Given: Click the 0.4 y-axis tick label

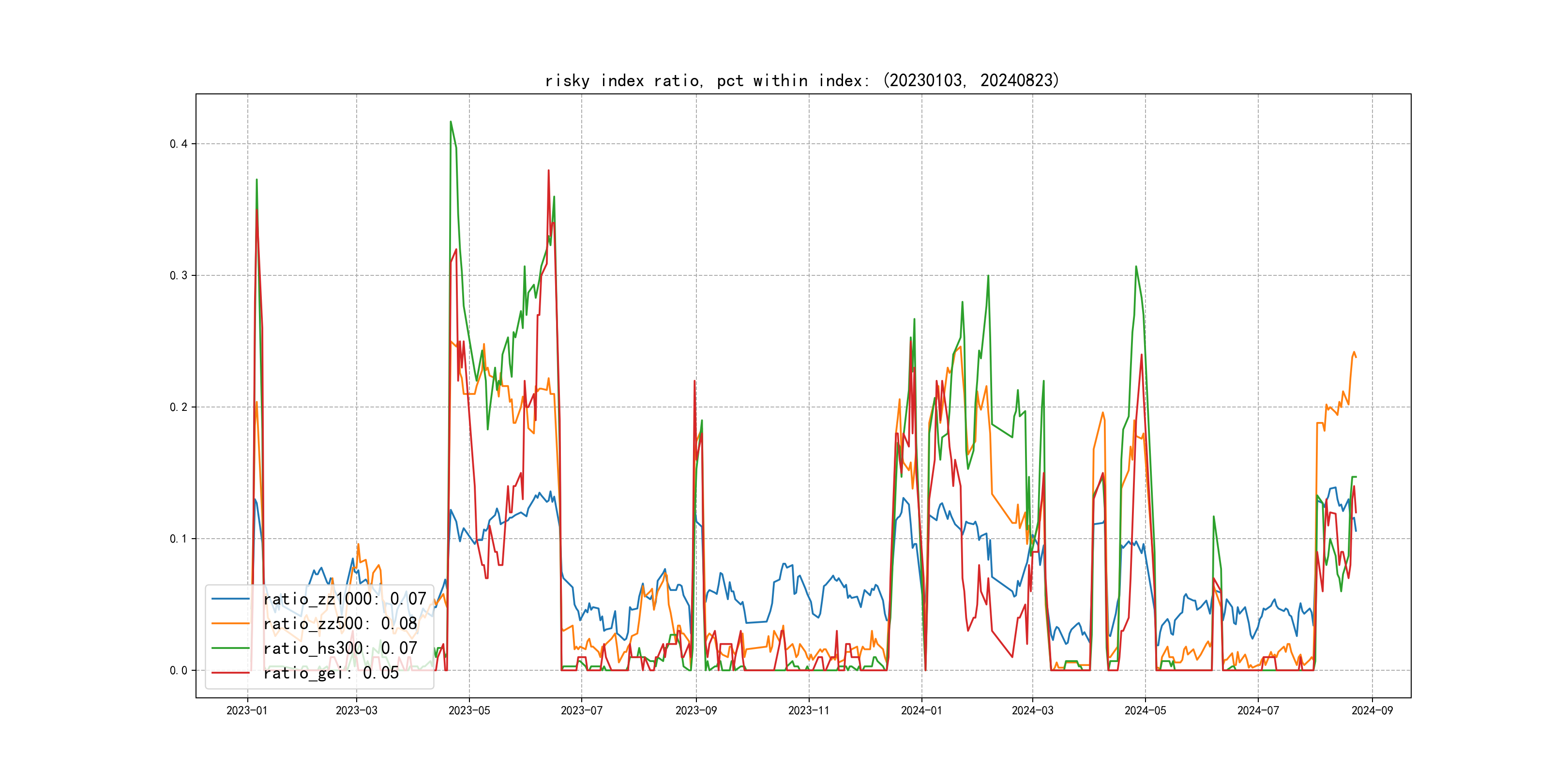Looking at the screenshot, I should click(179, 144).
